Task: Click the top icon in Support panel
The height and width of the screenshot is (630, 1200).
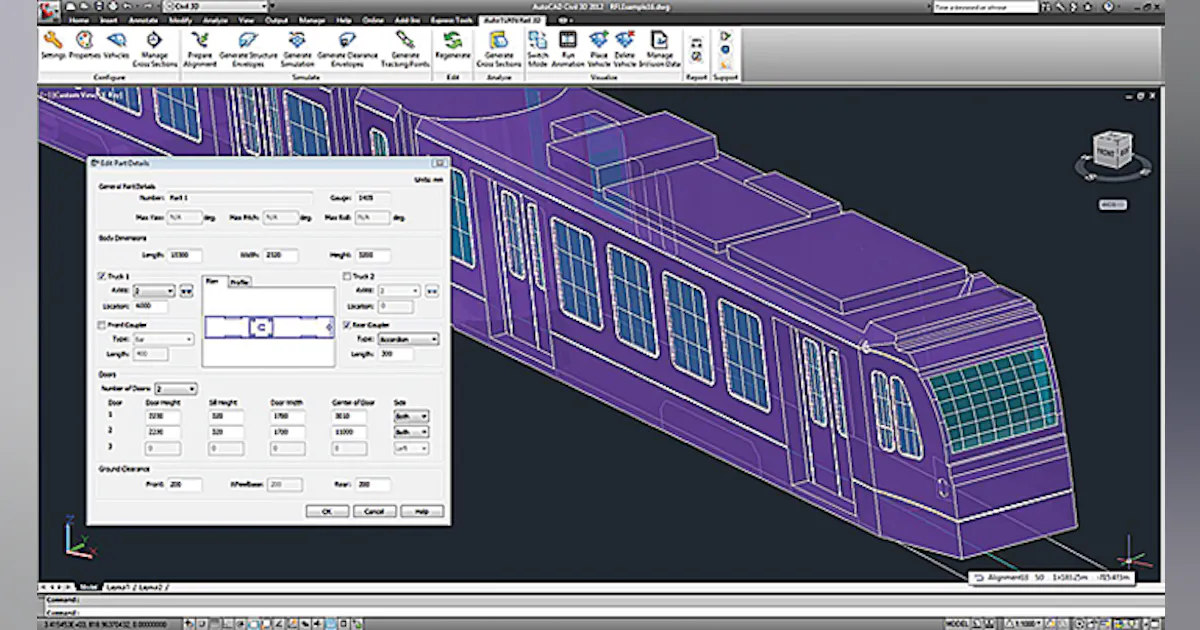Action: click(726, 36)
